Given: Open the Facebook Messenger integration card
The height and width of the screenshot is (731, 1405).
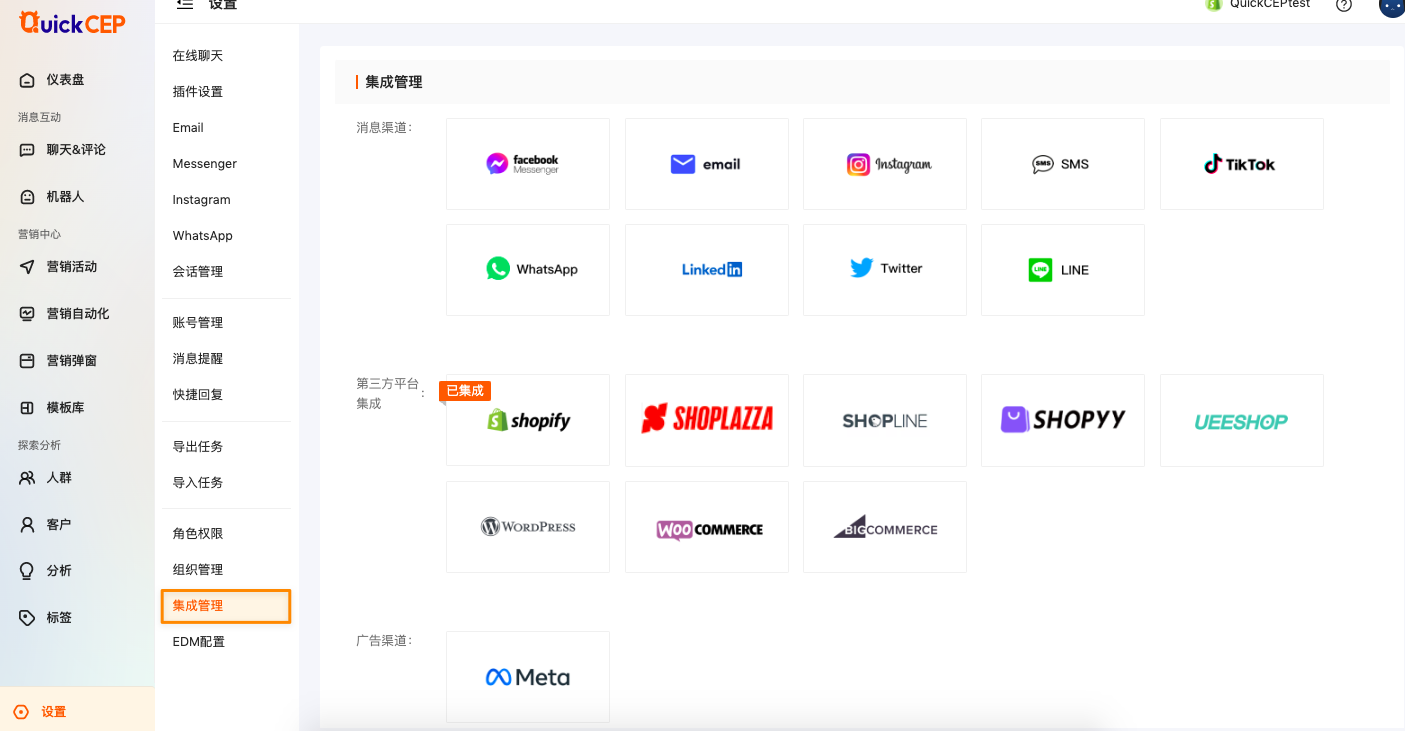Looking at the screenshot, I should click(528, 164).
